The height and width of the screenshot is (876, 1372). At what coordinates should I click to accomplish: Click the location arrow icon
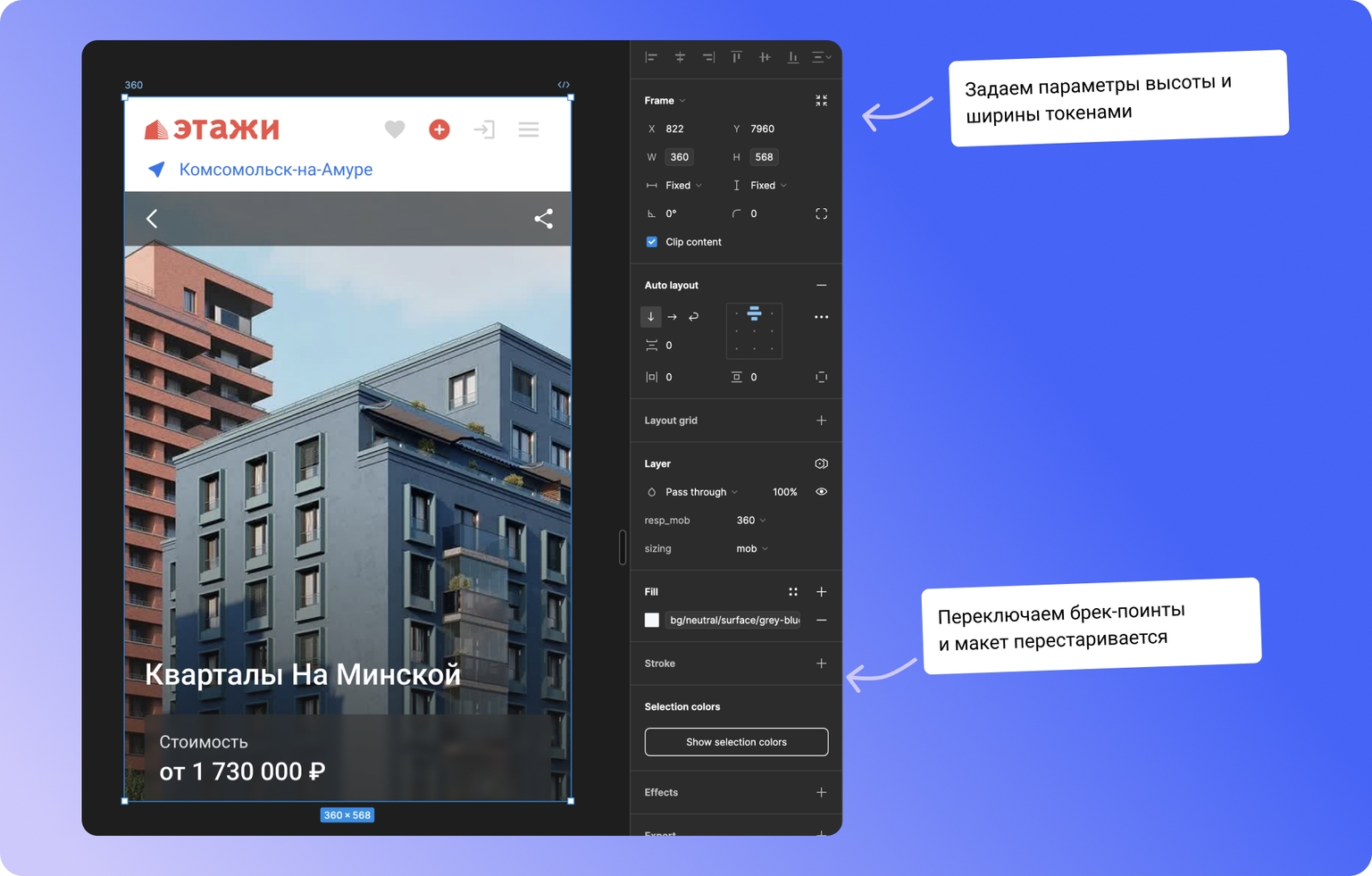[156, 169]
